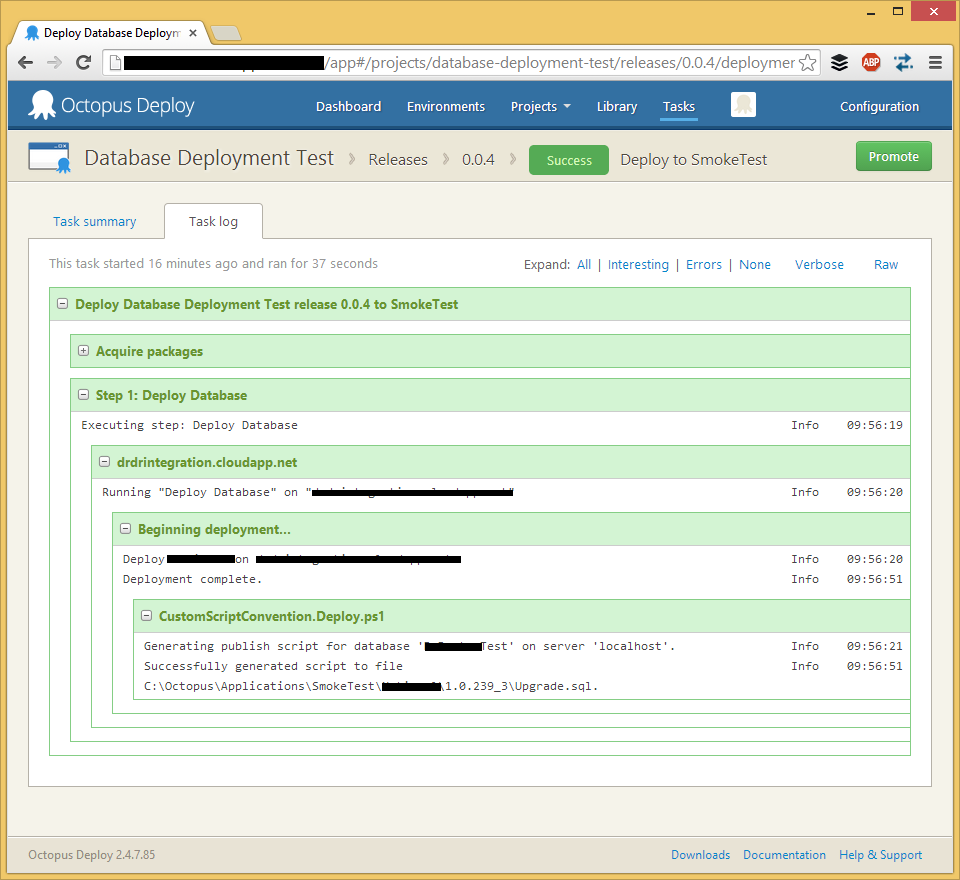The width and height of the screenshot is (960, 880).
Task: Bookmark page with the star icon
Action: (807, 62)
